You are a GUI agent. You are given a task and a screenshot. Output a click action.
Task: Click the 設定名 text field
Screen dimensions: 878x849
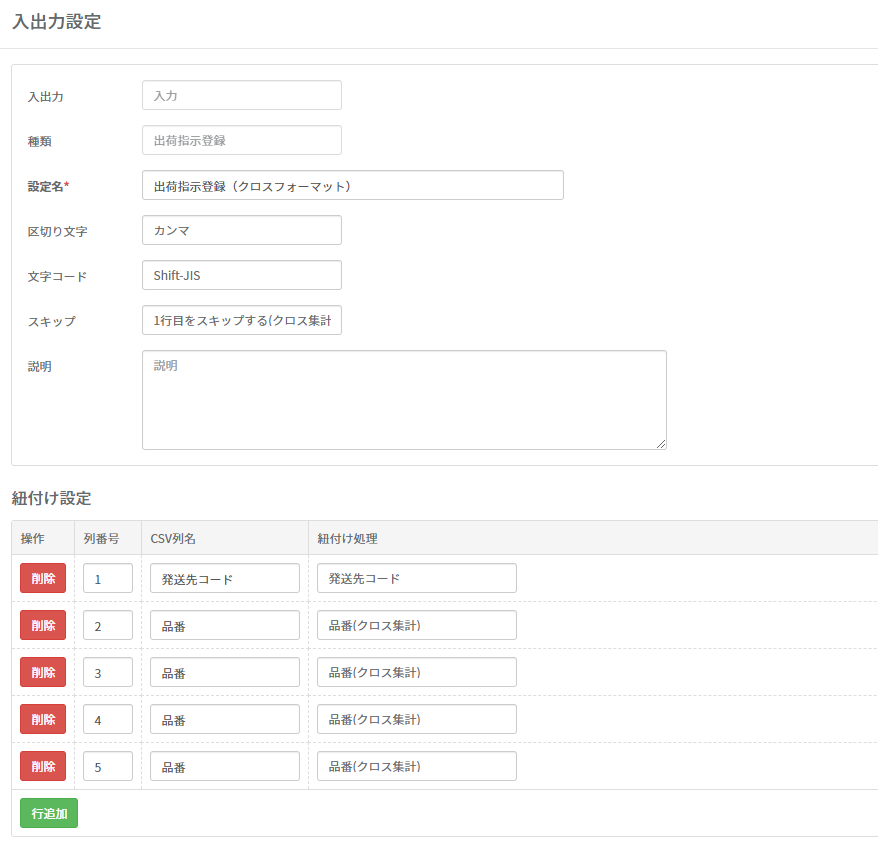click(352, 185)
